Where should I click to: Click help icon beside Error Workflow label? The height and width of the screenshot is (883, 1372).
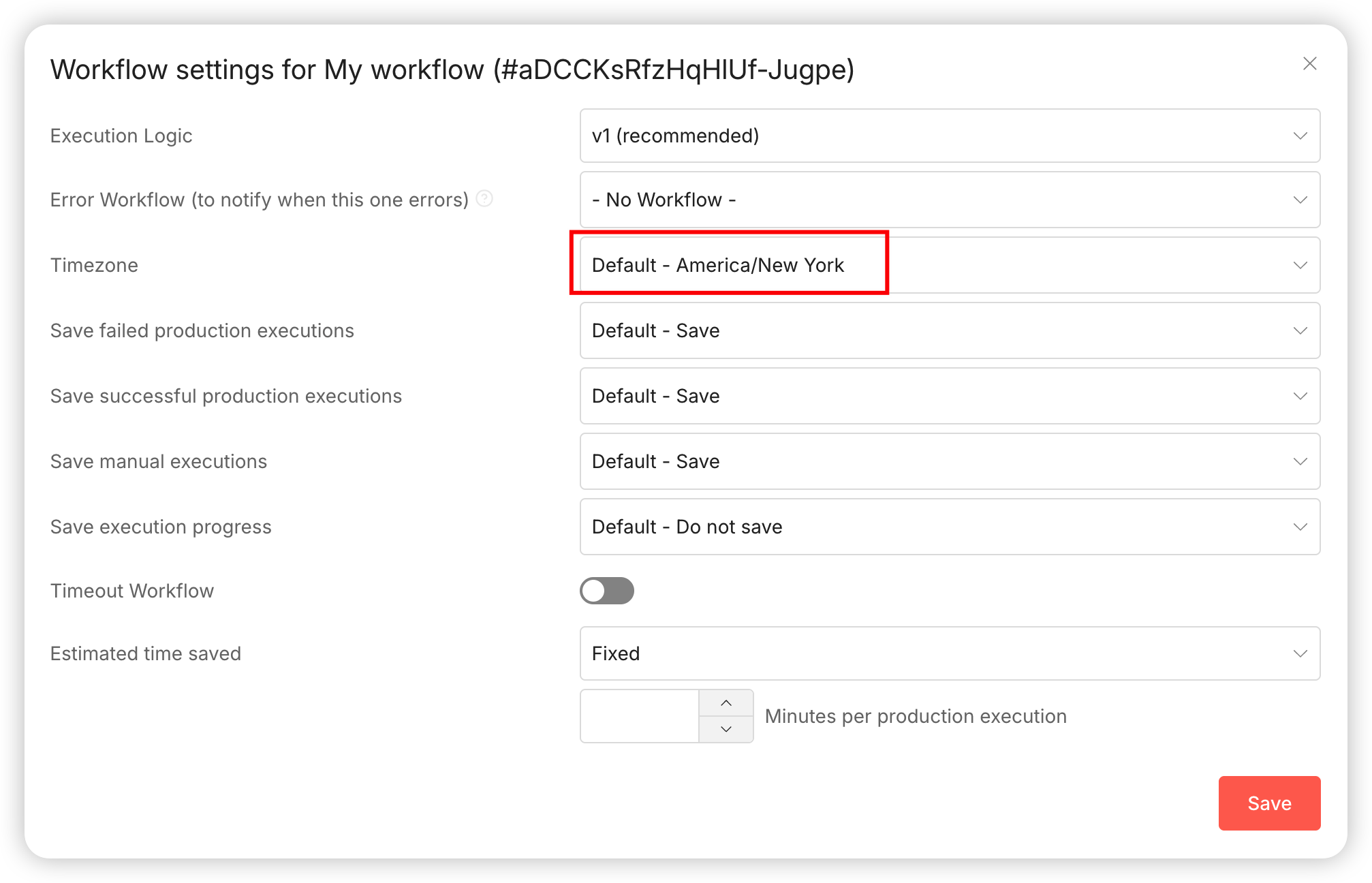(x=484, y=199)
